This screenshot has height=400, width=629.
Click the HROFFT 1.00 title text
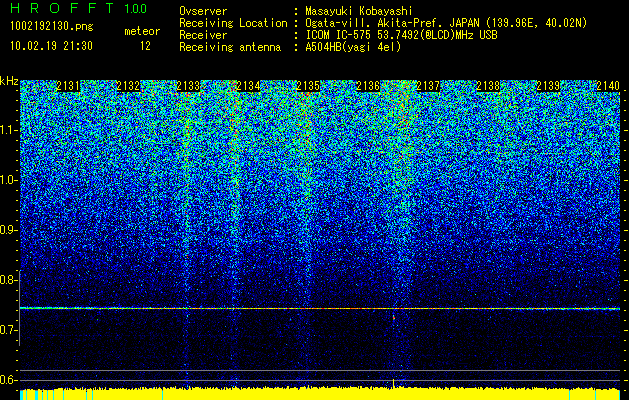(x=78, y=8)
